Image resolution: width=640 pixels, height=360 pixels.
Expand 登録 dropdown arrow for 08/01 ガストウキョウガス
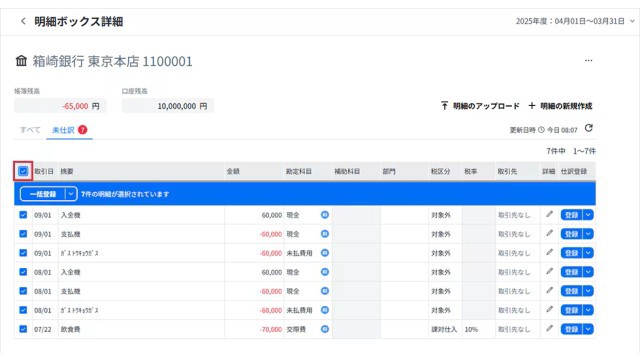click(x=588, y=310)
